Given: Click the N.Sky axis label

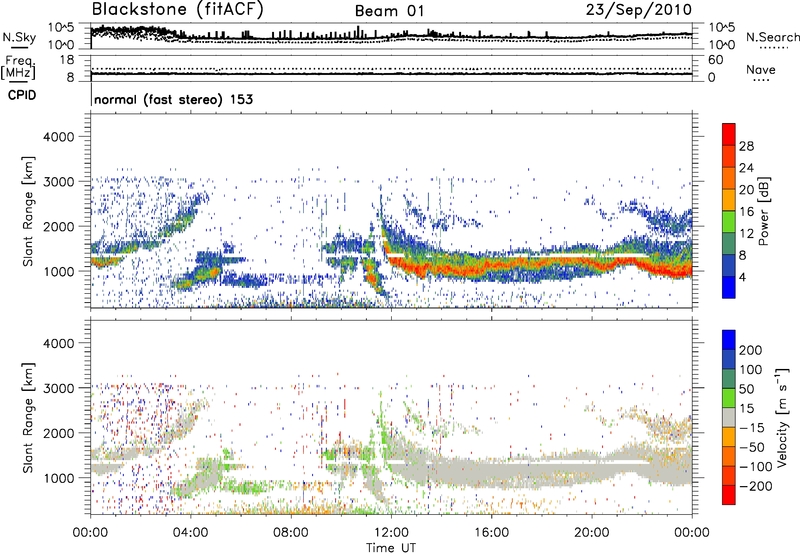Looking at the screenshot, I should tap(19, 37).
